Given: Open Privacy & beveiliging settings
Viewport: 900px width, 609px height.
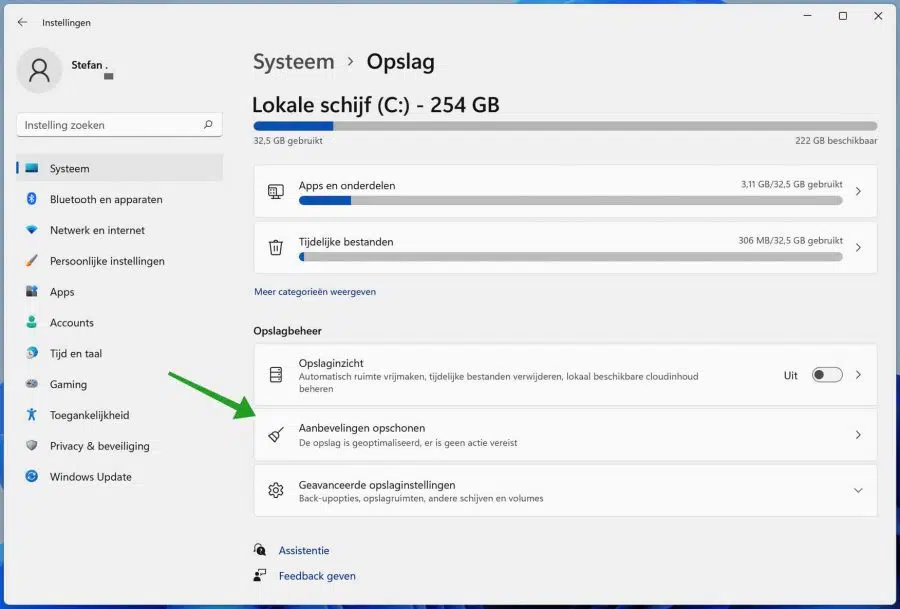Looking at the screenshot, I should click(119, 445).
